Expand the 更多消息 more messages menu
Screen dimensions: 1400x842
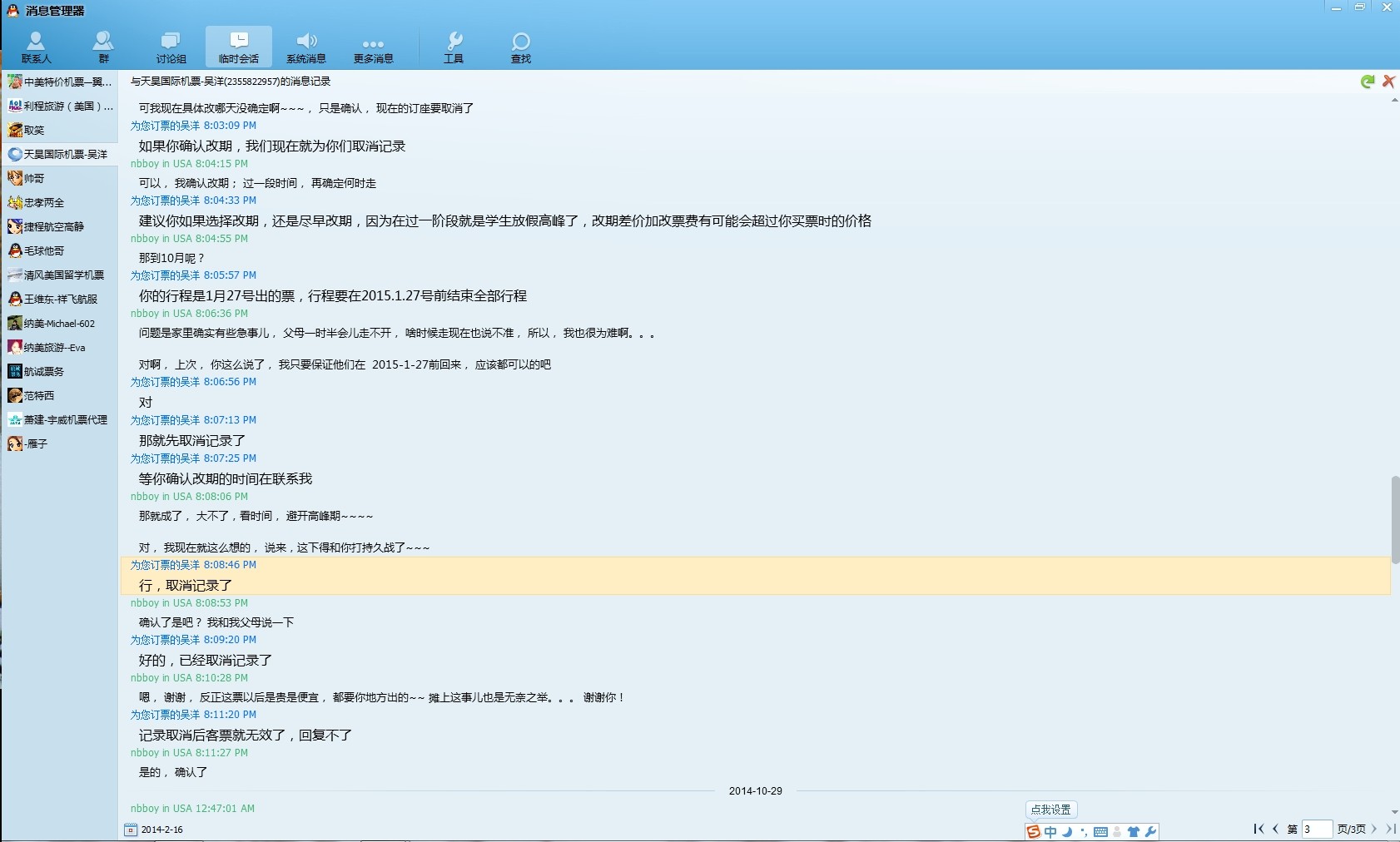[373, 47]
